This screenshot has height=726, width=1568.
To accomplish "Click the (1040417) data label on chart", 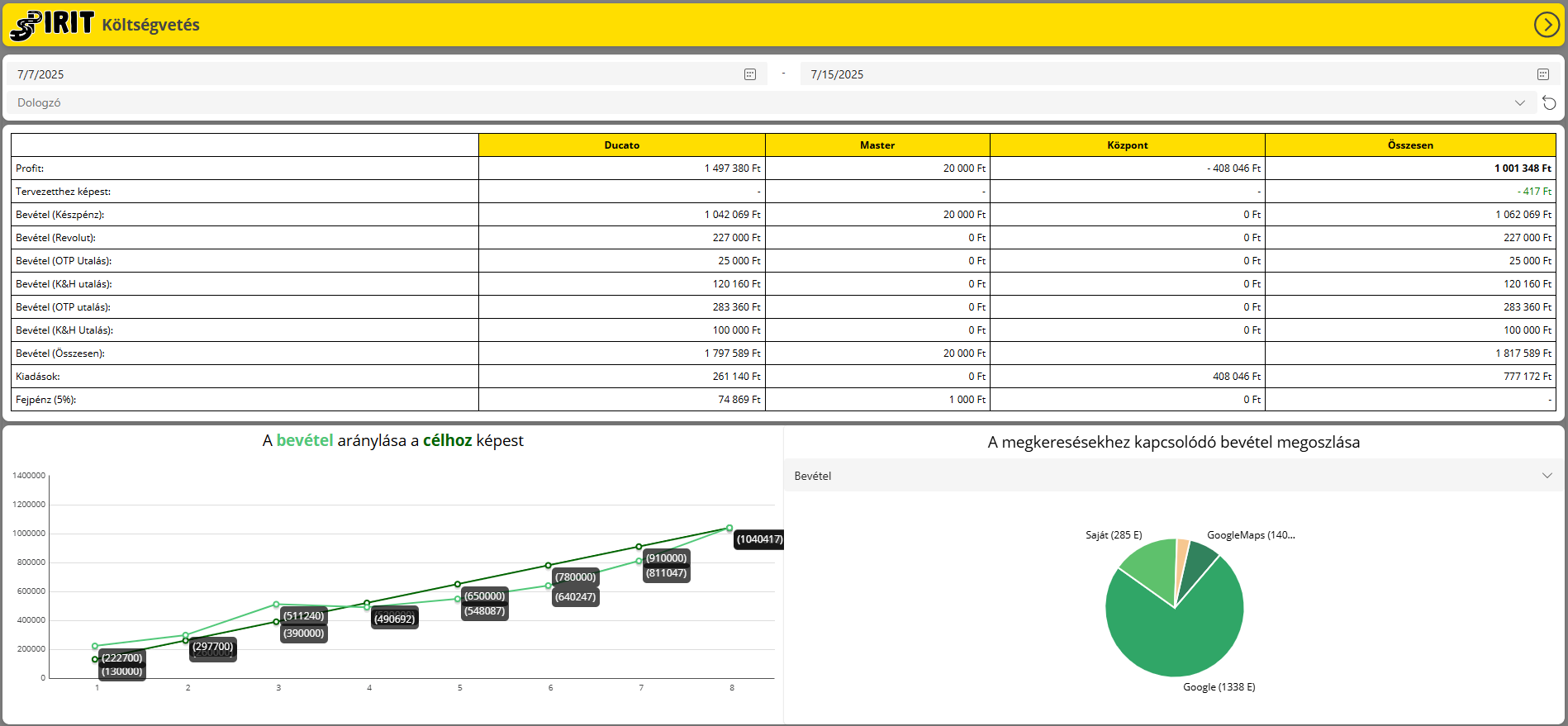I will tap(758, 539).
